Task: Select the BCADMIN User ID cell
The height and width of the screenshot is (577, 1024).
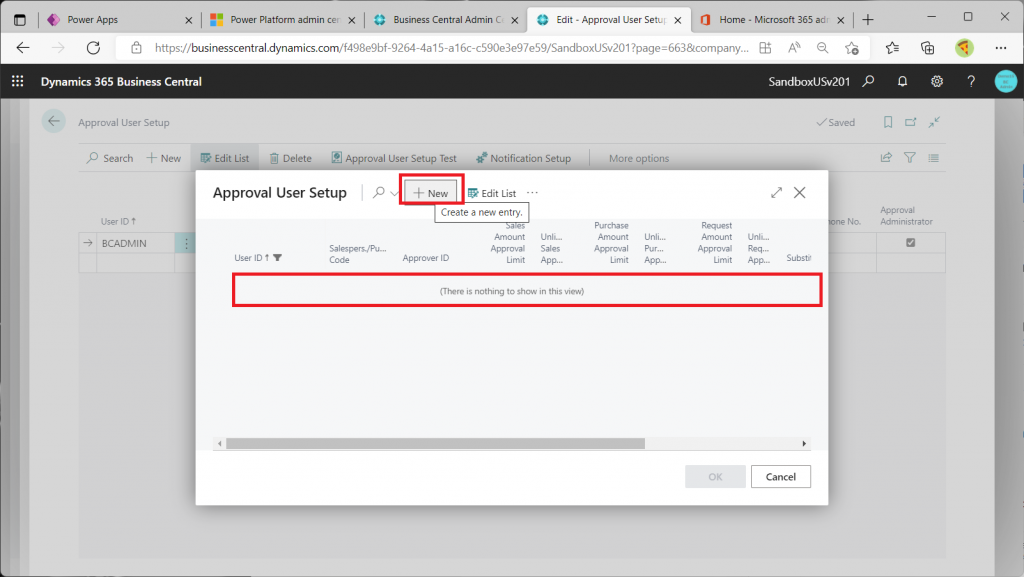Action: pos(136,243)
